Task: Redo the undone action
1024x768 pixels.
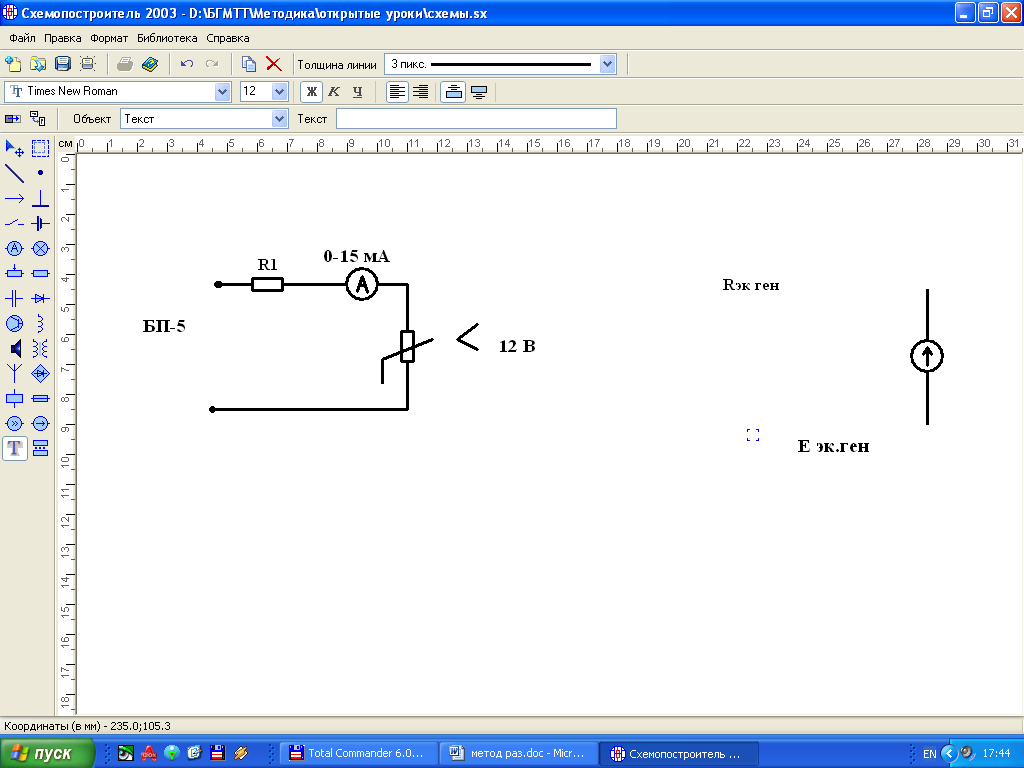Action: 212,64
